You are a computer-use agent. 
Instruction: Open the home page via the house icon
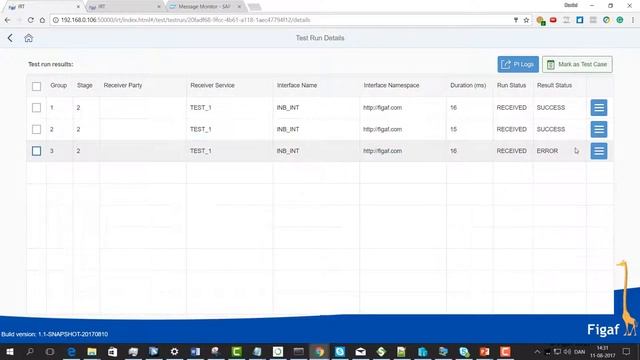[28, 38]
